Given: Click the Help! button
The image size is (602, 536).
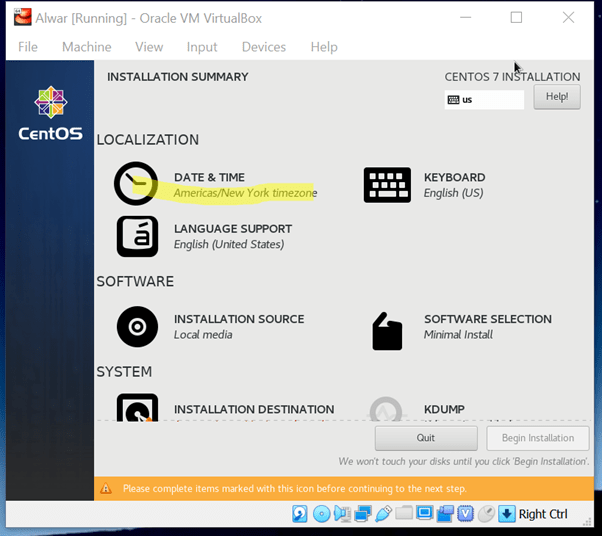Looking at the screenshot, I should point(557,97).
